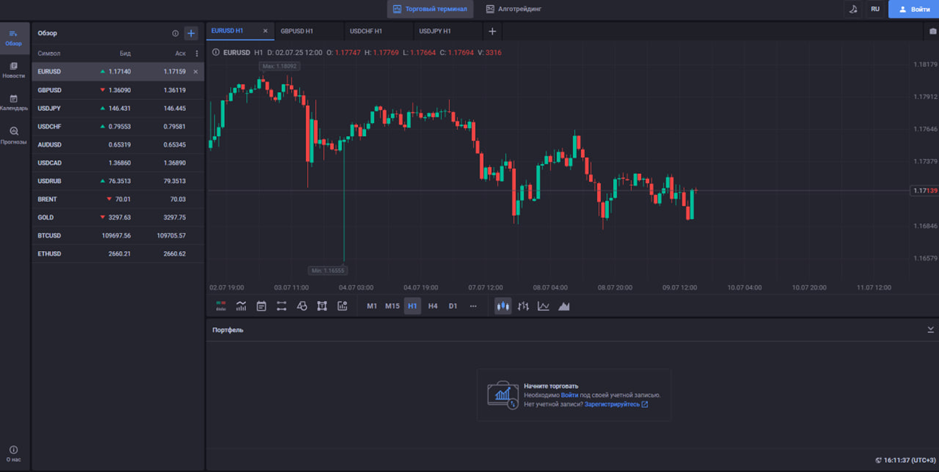The height and width of the screenshot is (472, 939).
Task: Open the Прогнозы forecasts section
Action: click(x=13, y=136)
